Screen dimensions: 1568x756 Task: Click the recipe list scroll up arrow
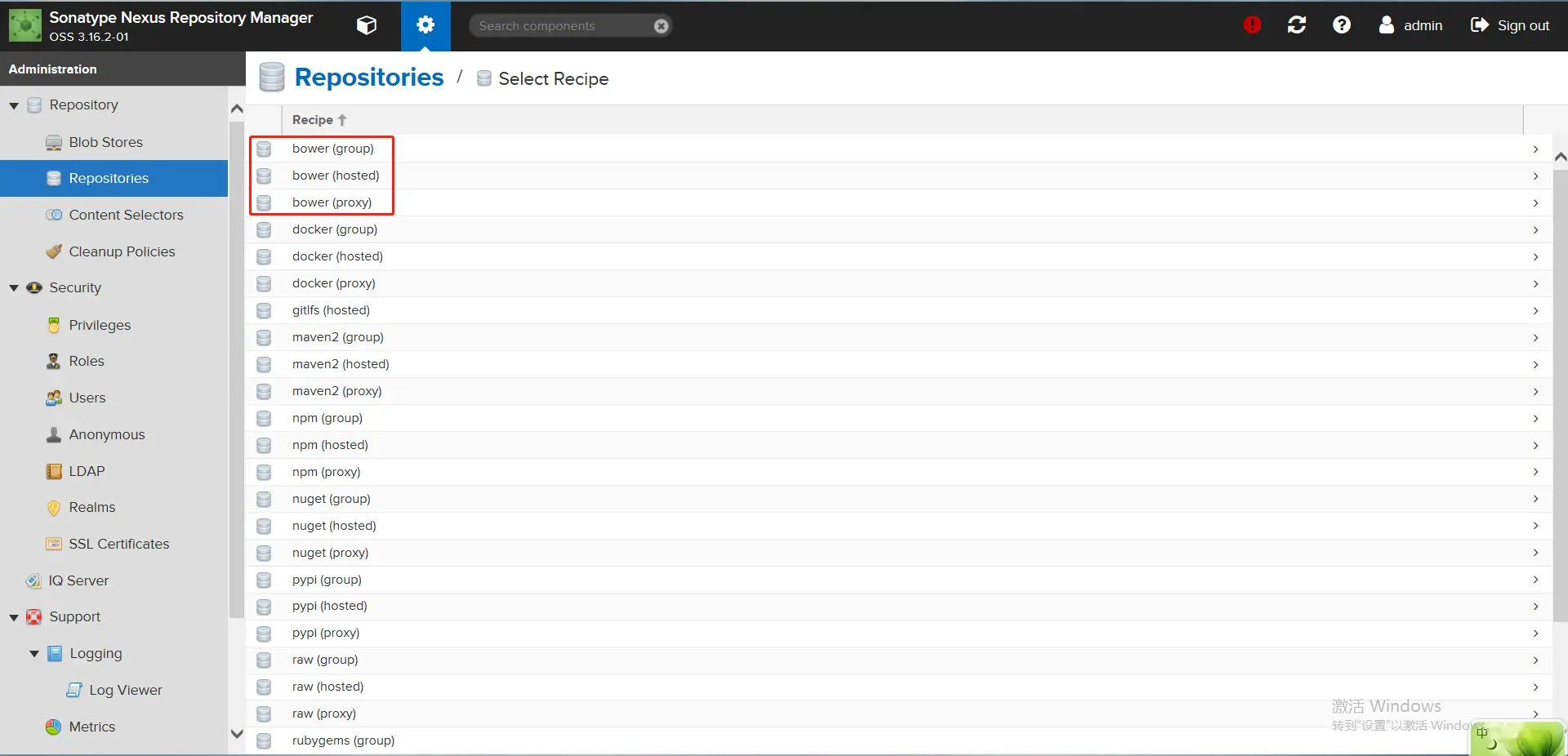1560,157
